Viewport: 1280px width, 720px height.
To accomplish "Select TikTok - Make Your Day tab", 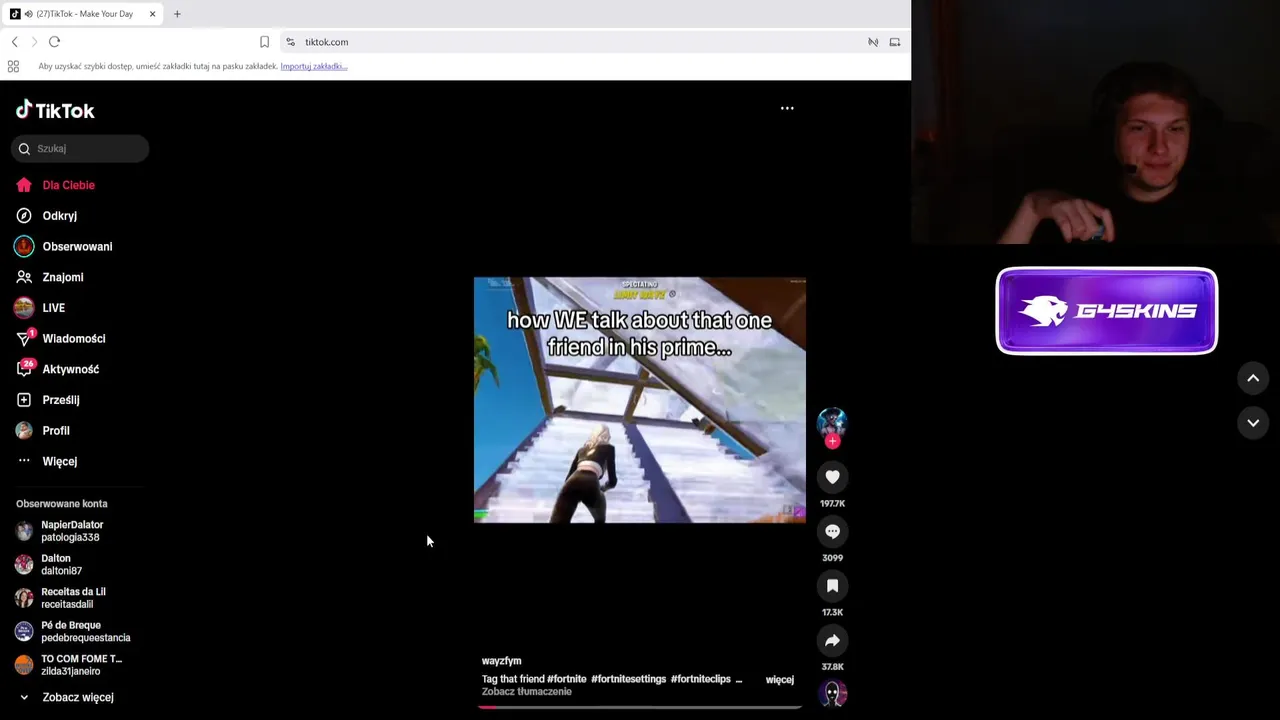I will 84,14.
